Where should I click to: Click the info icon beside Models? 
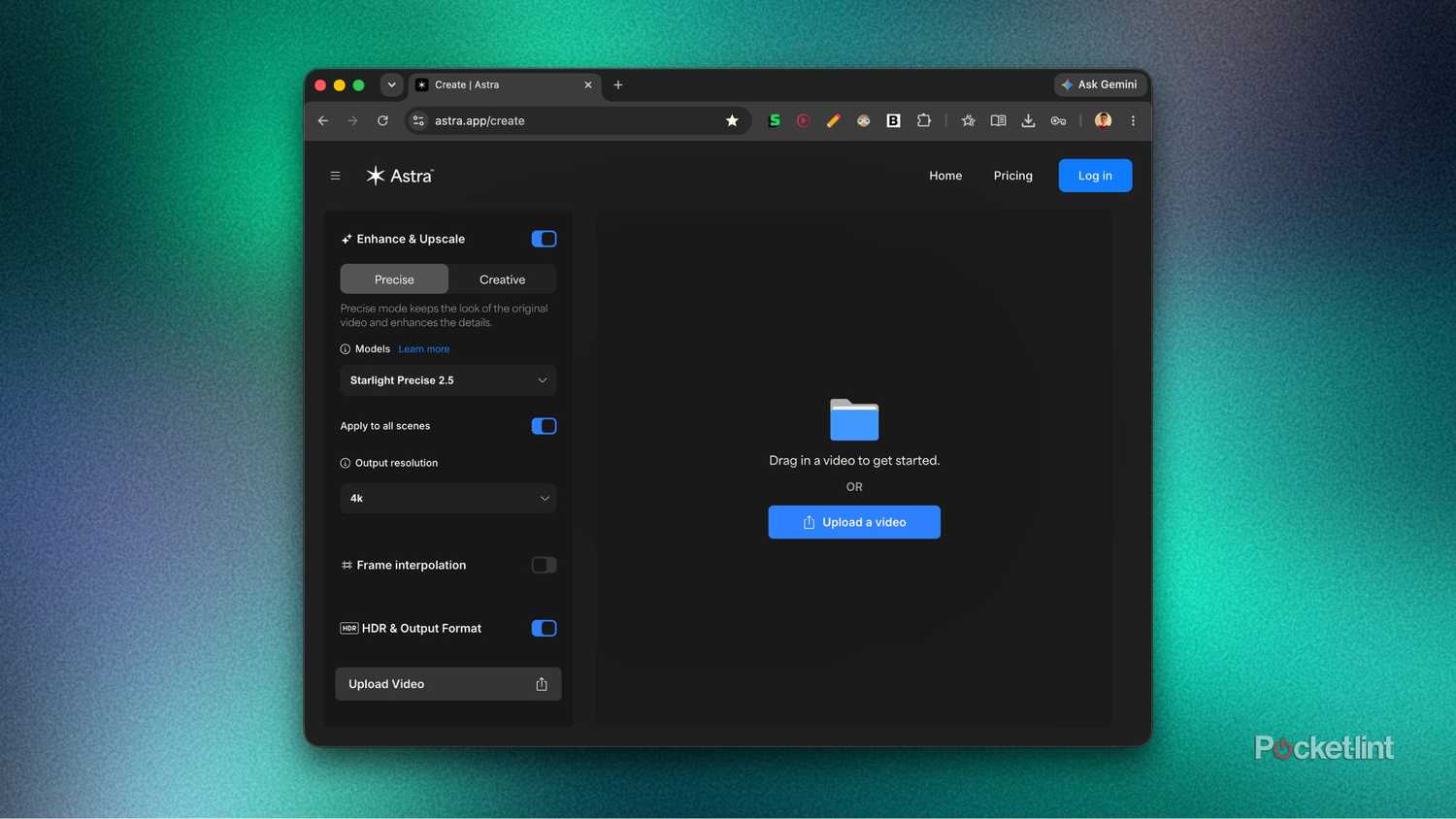coord(345,349)
